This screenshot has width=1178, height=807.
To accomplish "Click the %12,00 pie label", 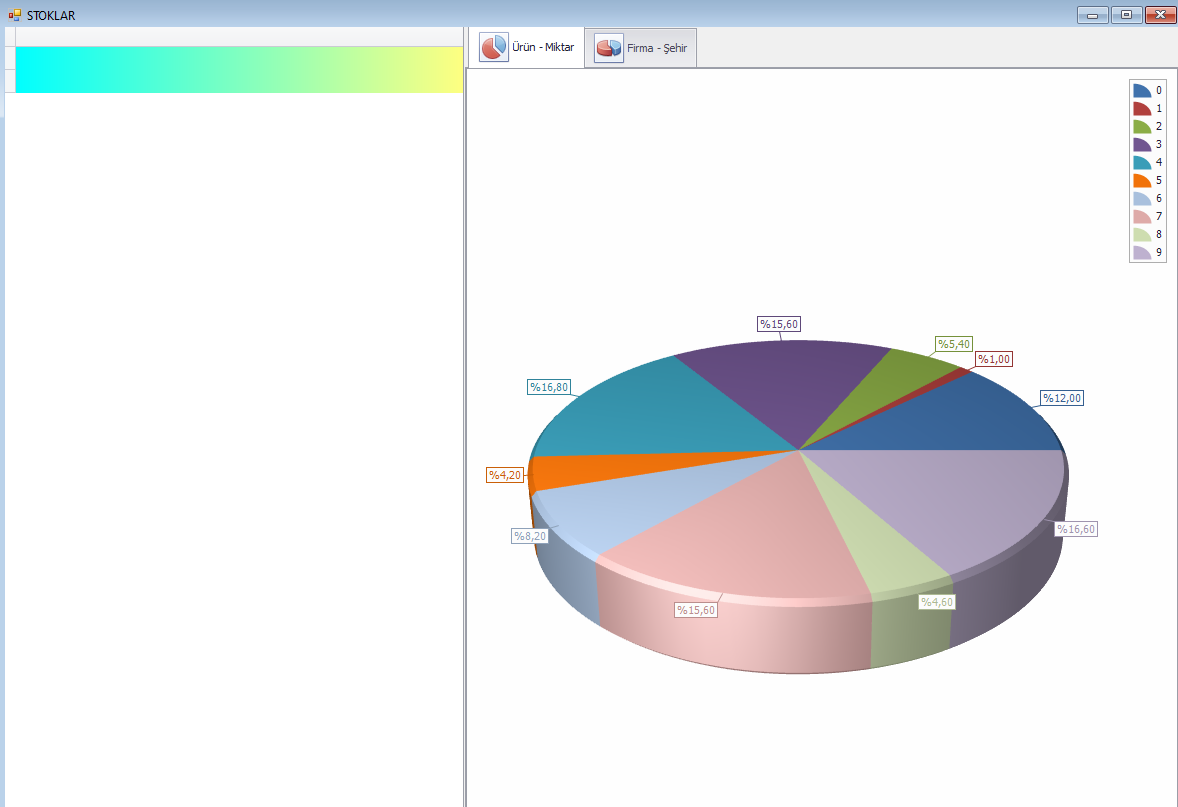I will [x=1062, y=398].
